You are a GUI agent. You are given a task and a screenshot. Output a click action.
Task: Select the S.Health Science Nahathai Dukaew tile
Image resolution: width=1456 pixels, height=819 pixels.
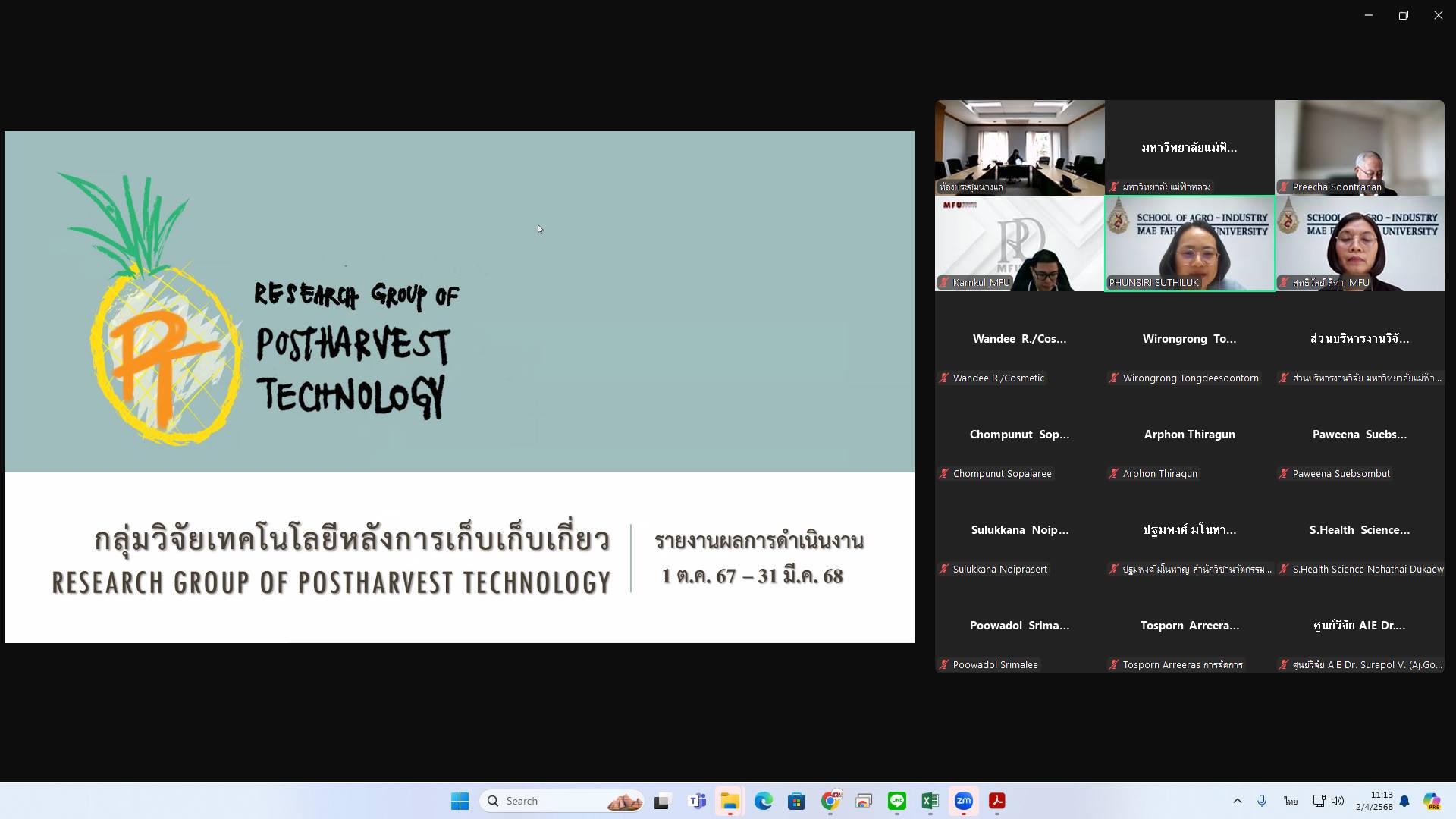click(1360, 530)
